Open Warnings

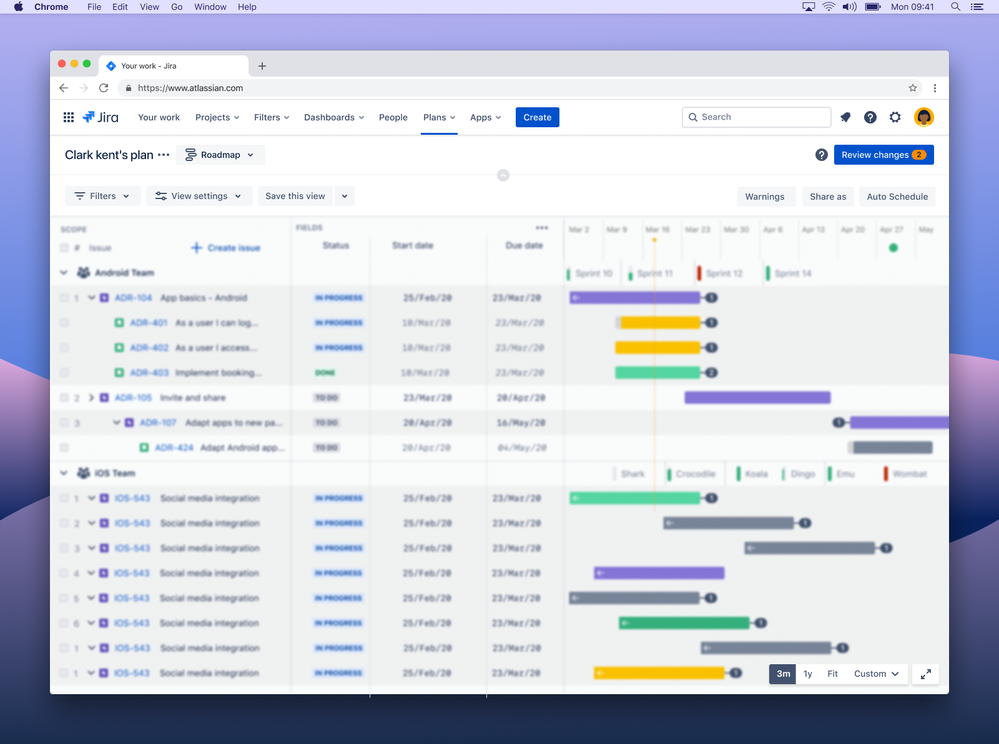(x=765, y=196)
